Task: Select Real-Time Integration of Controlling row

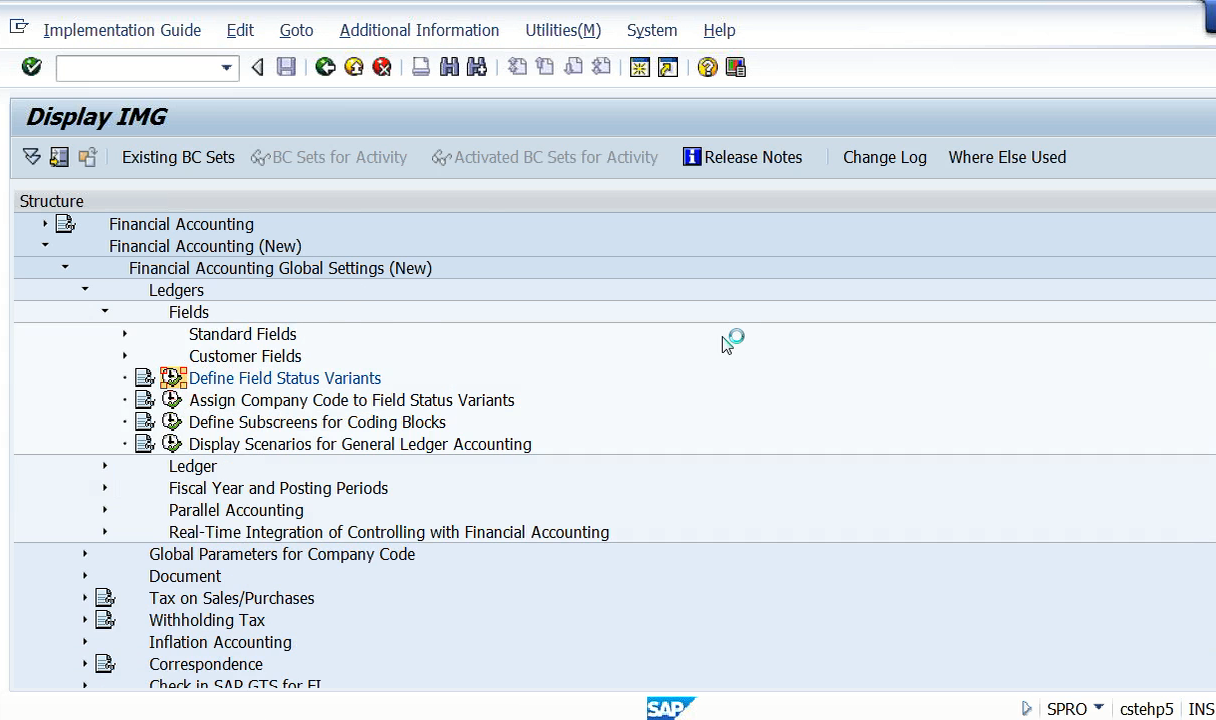Action: click(x=389, y=532)
